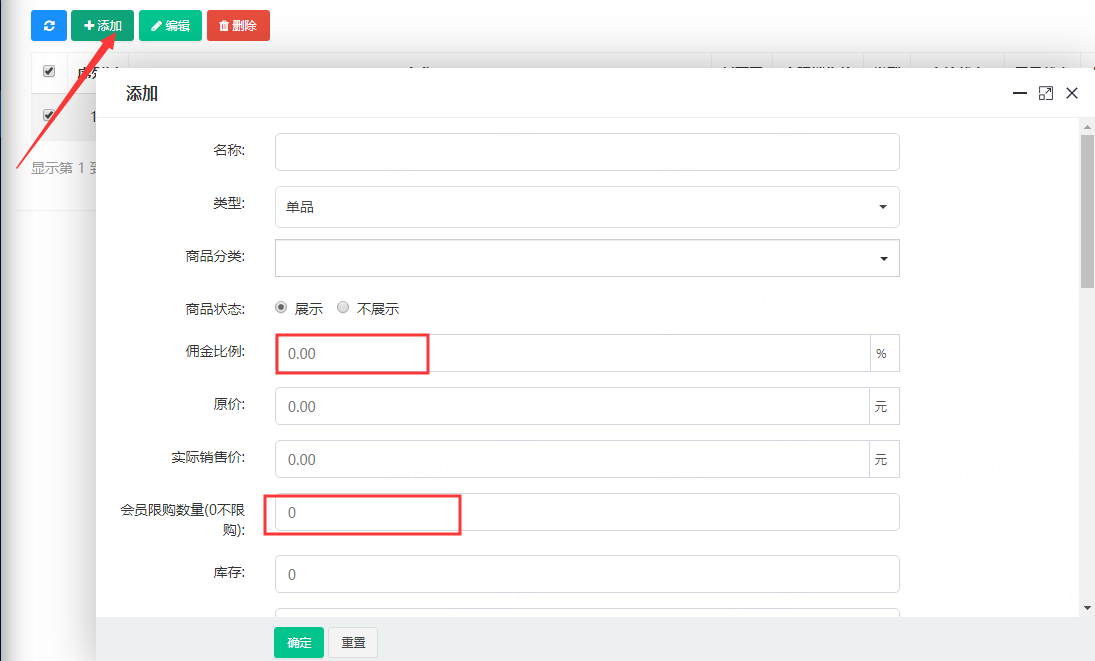
Task: Focus the 名称 name input field
Action: pos(587,152)
